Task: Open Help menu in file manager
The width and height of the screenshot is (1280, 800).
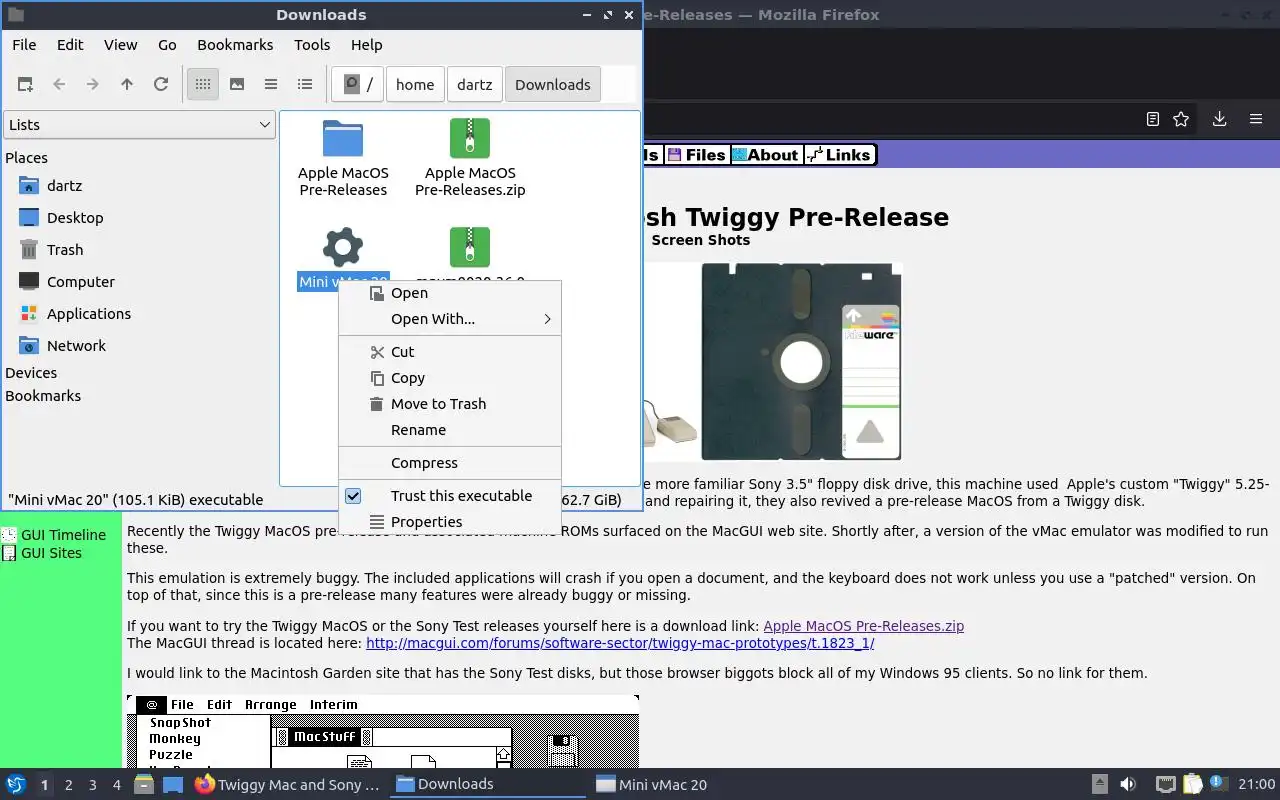Action: click(367, 45)
